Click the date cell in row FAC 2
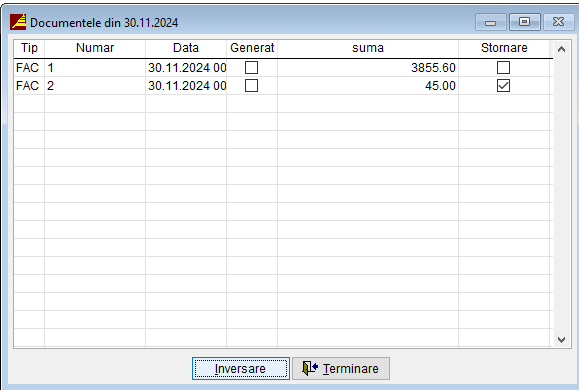The image size is (579, 390). [x=186, y=86]
